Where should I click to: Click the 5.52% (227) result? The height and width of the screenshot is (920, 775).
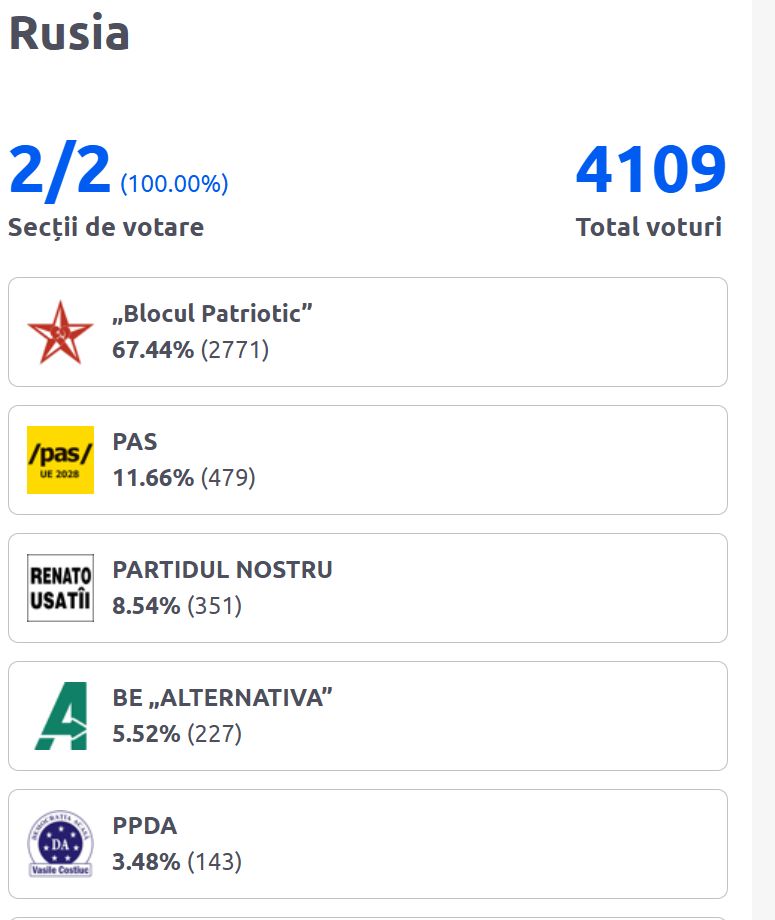click(x=177, y=734)
